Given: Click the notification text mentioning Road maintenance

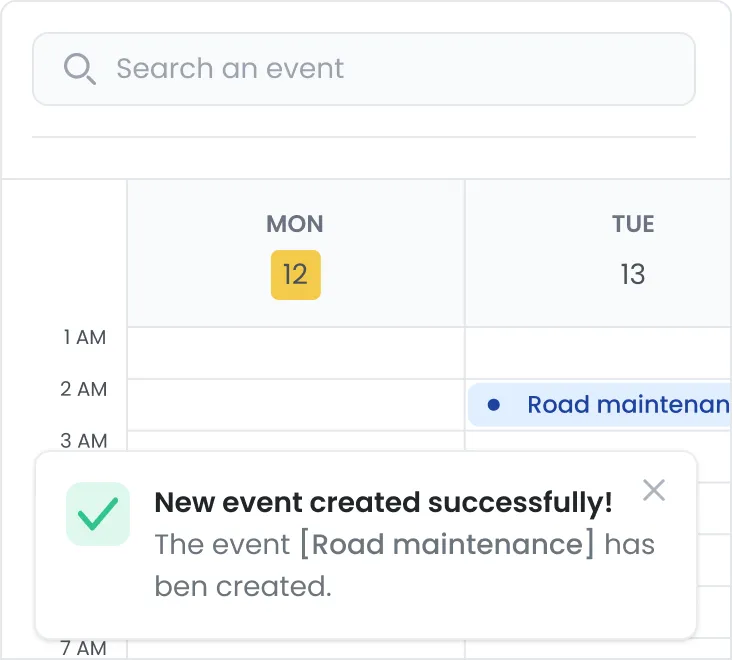Looking at the screenshot, I should click(404, 565).
